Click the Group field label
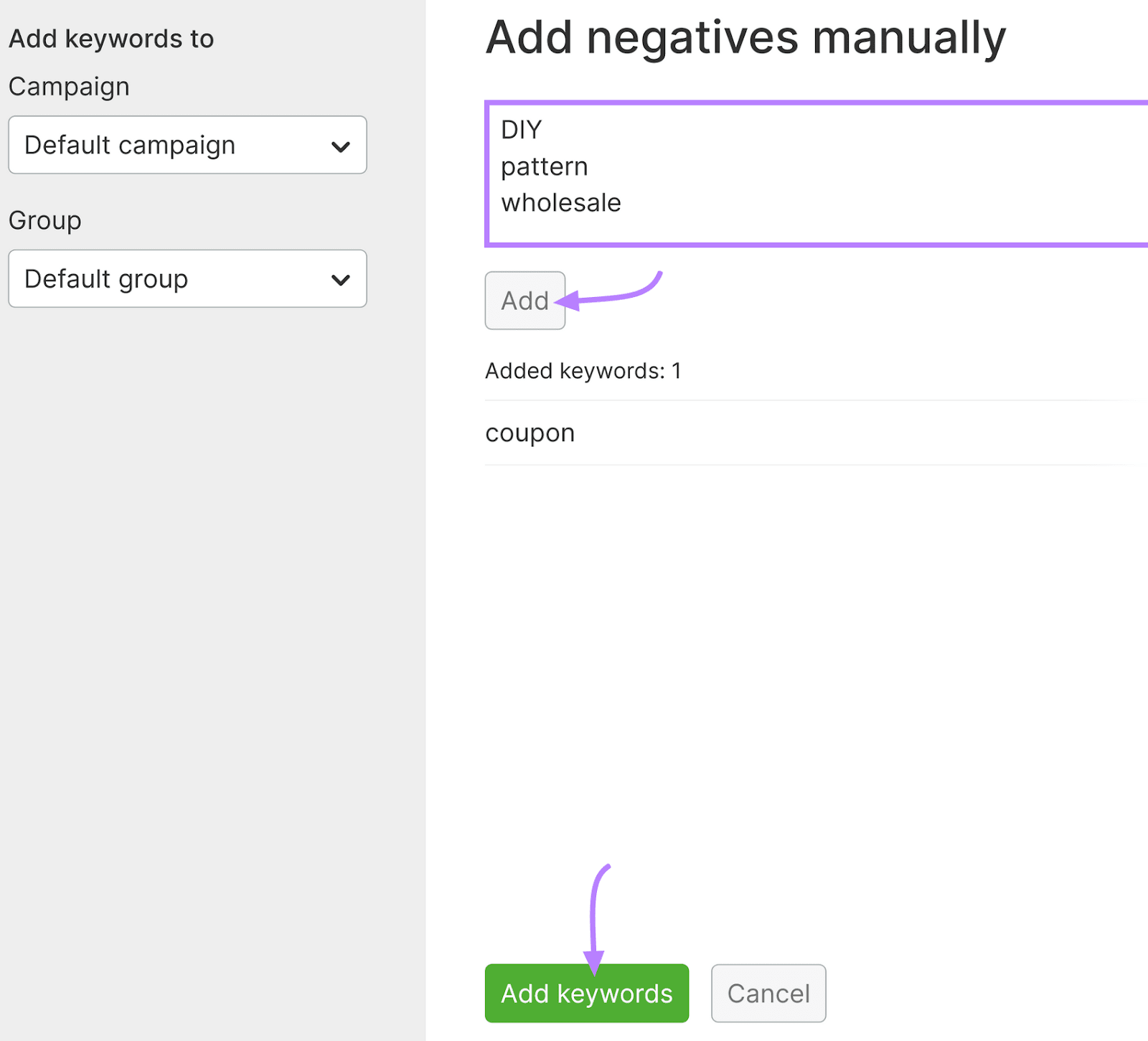 coord(44,220)
